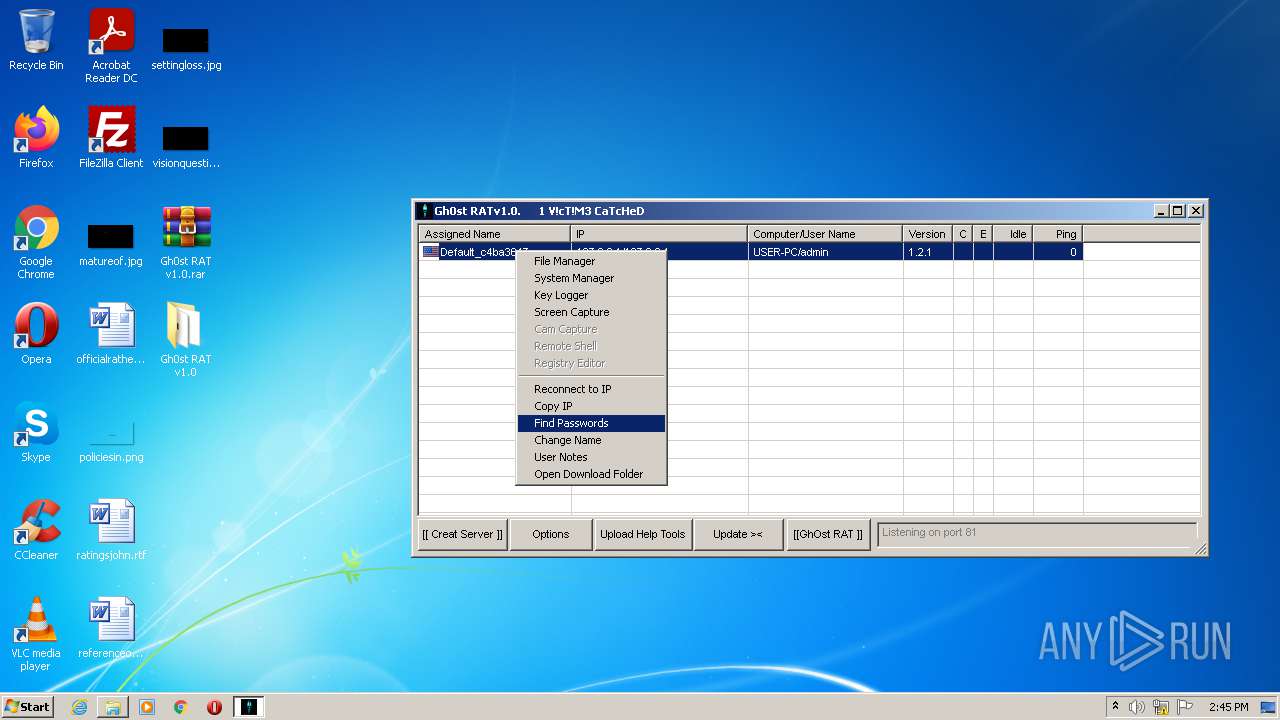Open the Options button
This screenshot has width=1280, height=720.
coord(550,534)
